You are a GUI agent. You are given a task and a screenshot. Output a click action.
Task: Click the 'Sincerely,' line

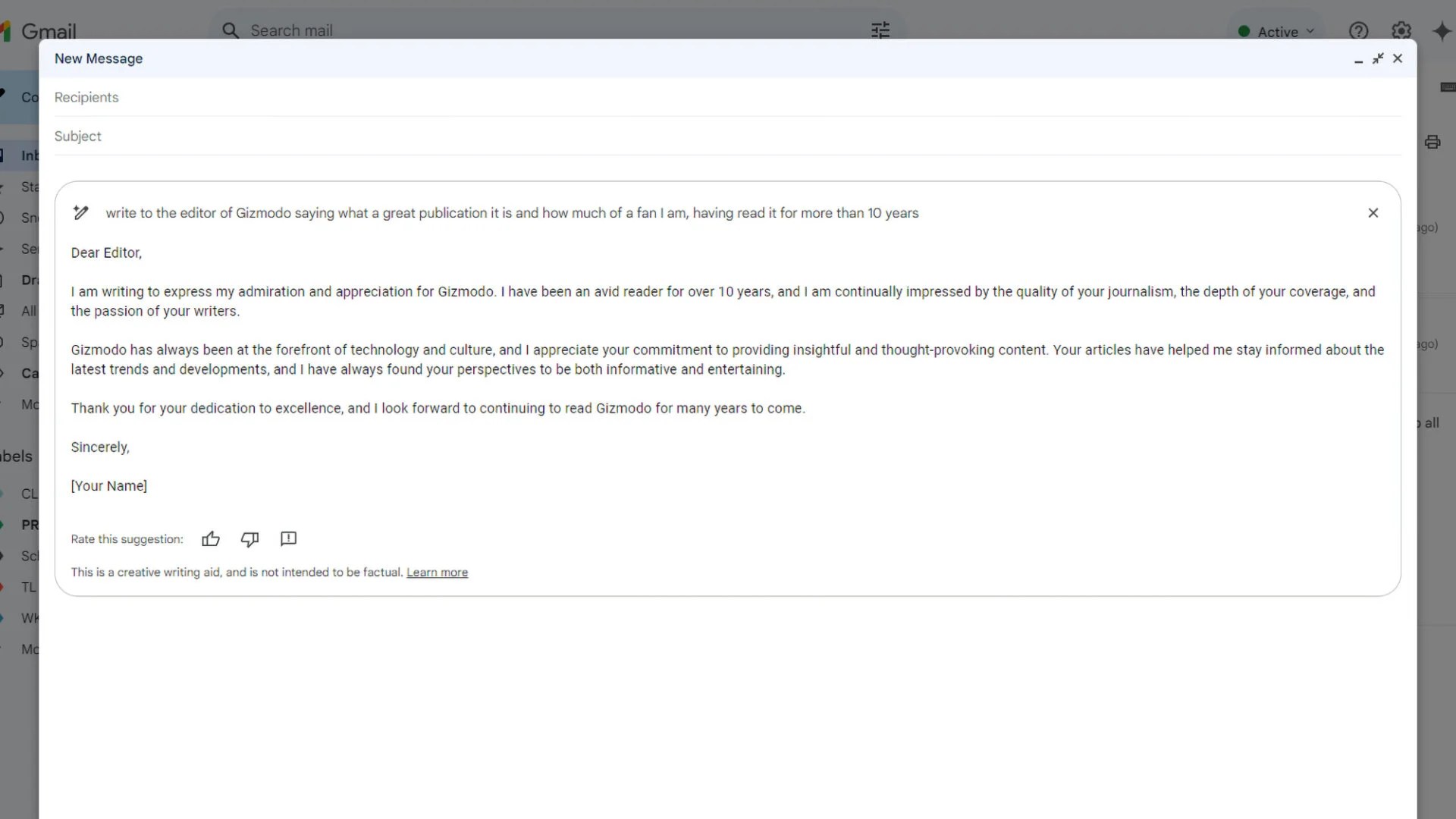(x=100, y=447)
